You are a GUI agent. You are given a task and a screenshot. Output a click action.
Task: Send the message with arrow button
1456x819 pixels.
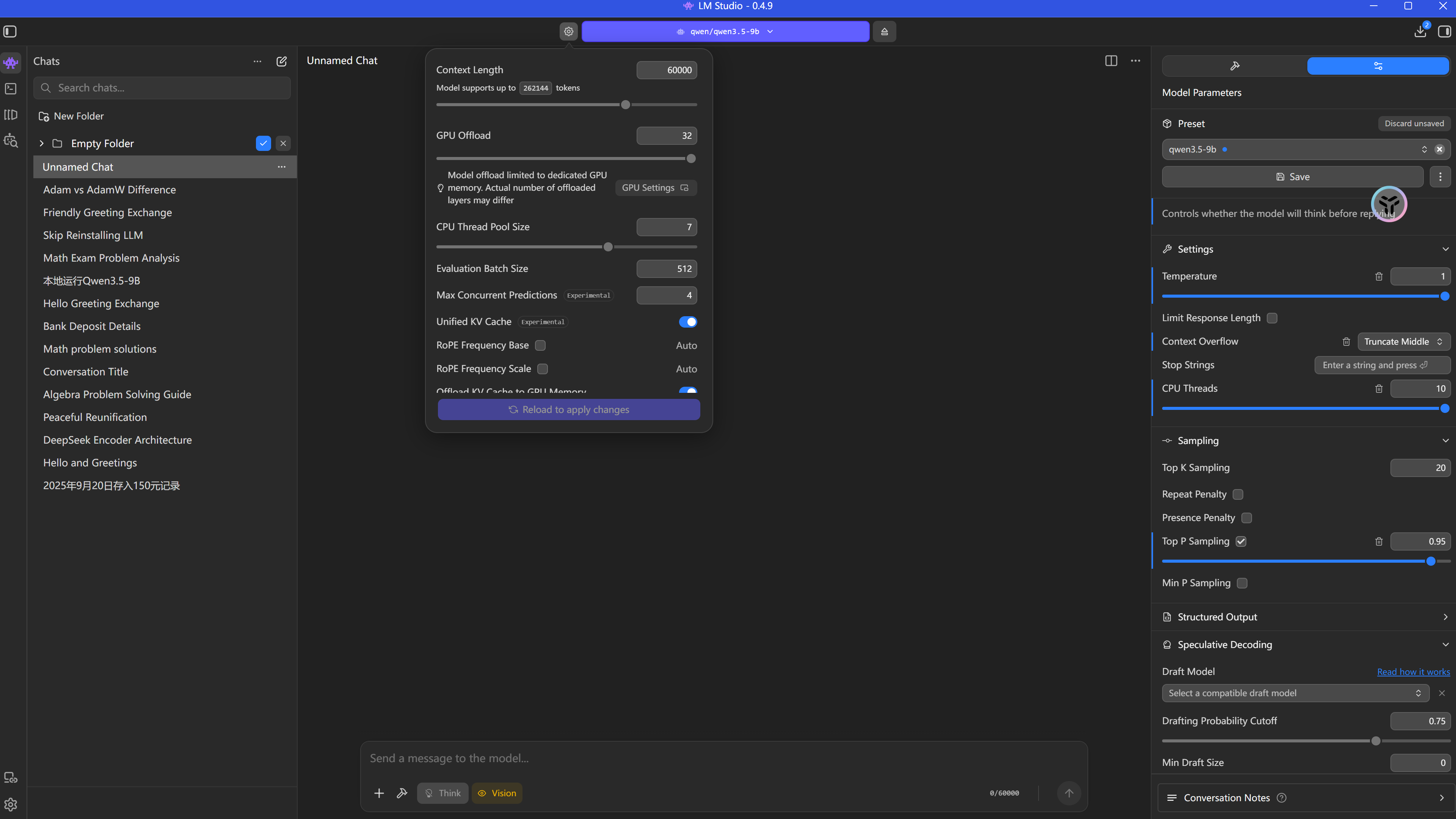1069,794
